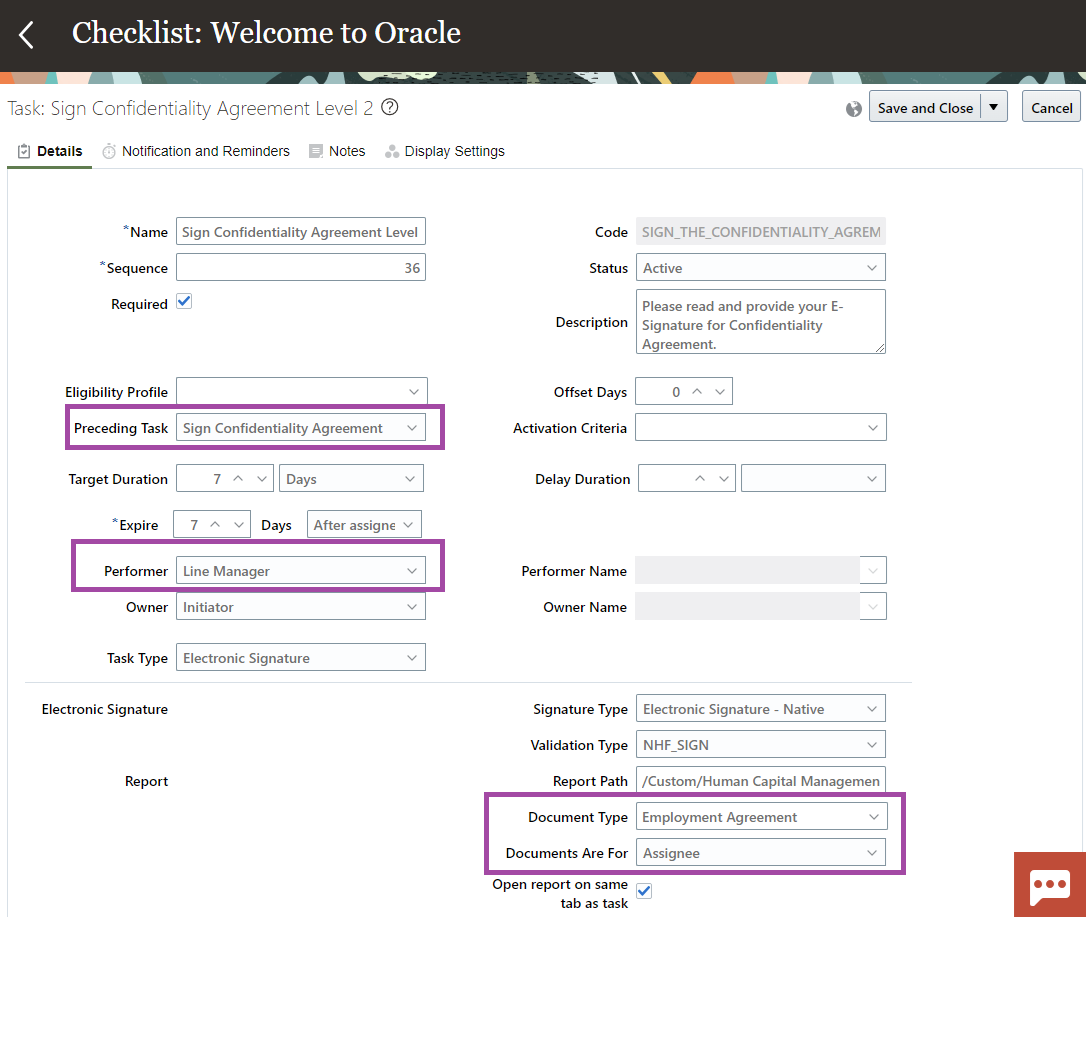The width and height of the screenshot is (1086, 1042).
Task: Increase Delay Duration value
Action: tap(700, 479)
